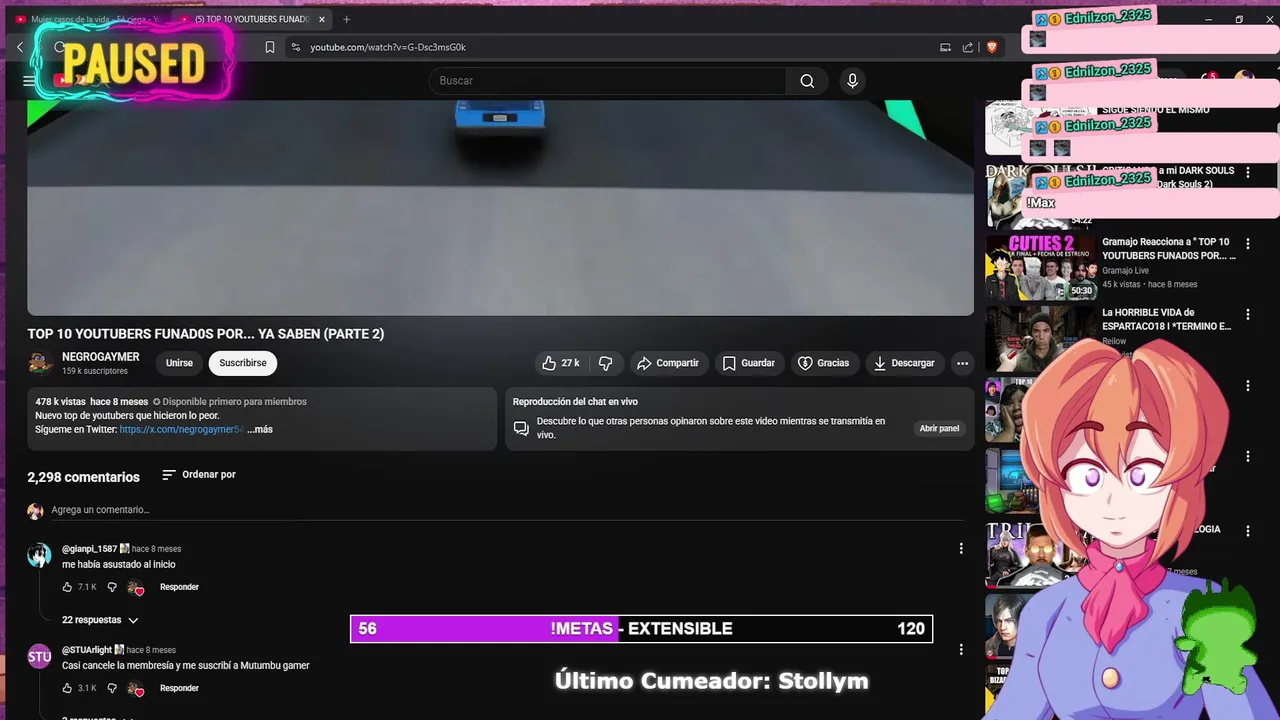The height and width of the screenshot is (720, 1280).
Task: Like the comment by @STUArlight
Action: tap(67, 688)
